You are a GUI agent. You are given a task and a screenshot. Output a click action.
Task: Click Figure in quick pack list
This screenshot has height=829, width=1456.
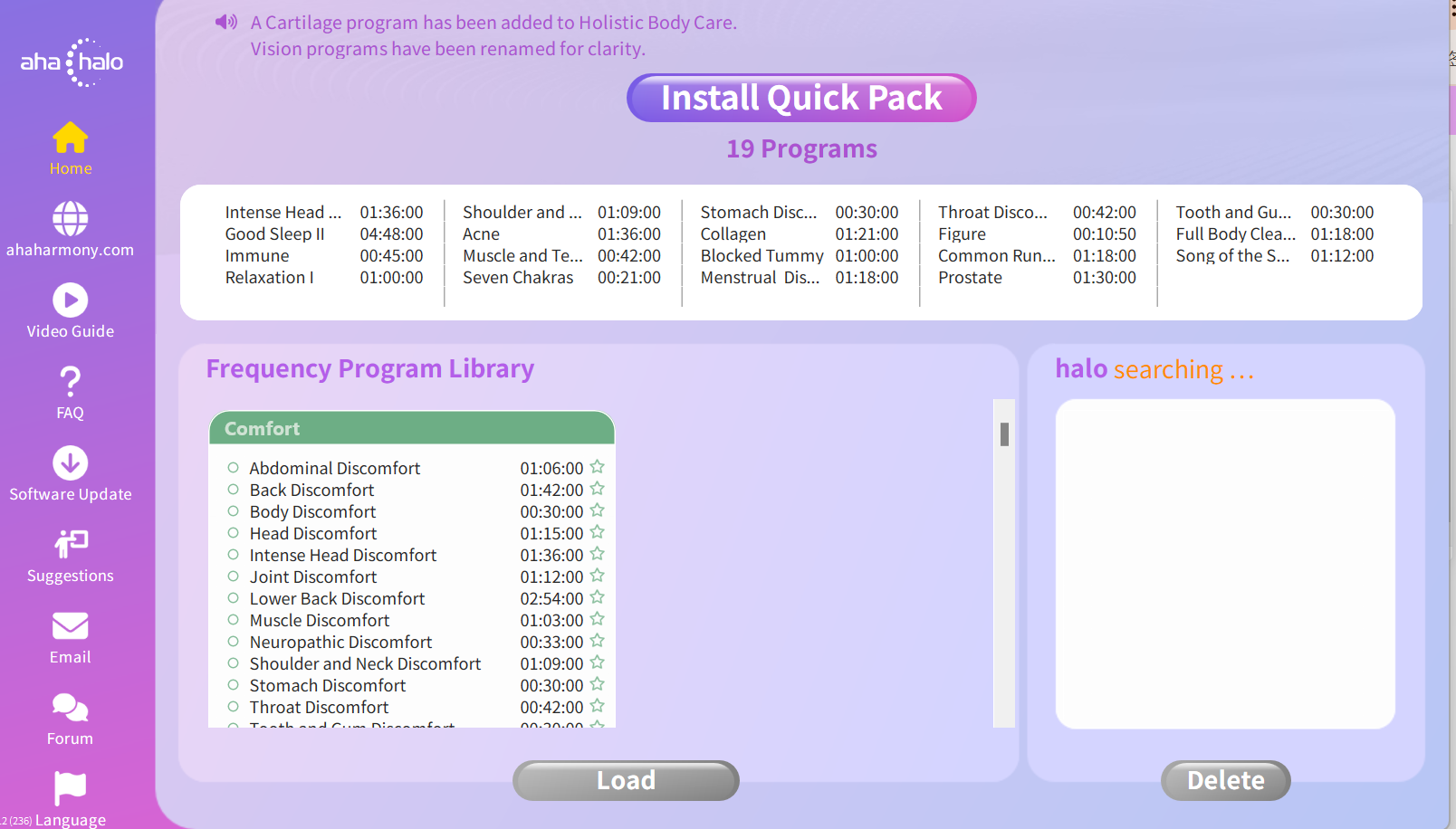coord(963,234)
